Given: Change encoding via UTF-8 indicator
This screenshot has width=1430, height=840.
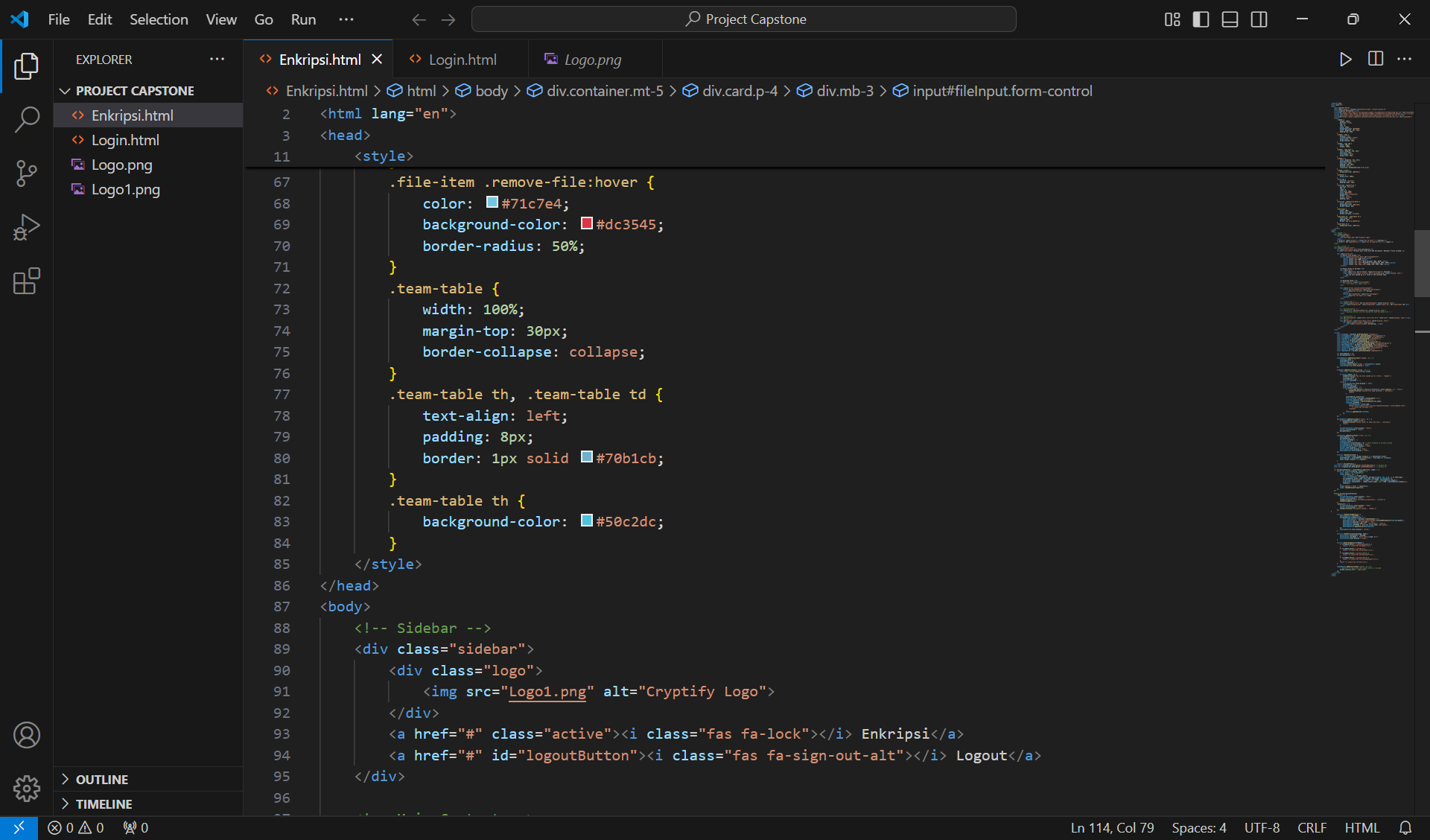Looking at the screenshot, I should coord(1262,827).
